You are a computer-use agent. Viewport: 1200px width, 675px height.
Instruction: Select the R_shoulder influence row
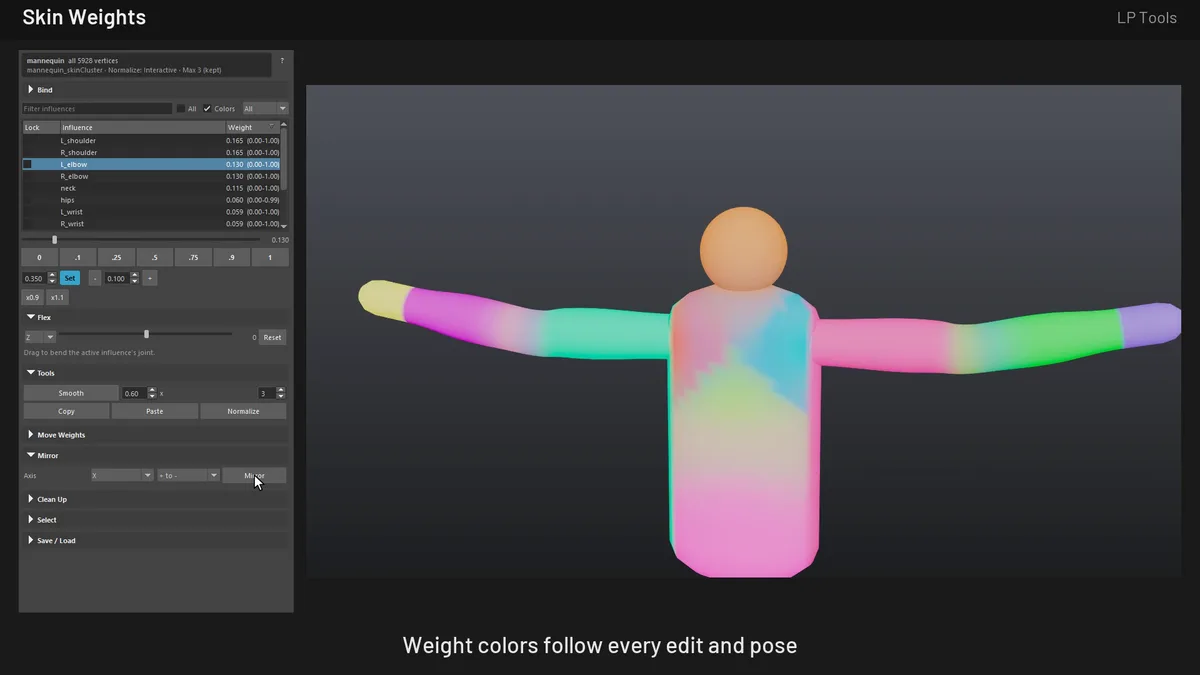[151, 152]
